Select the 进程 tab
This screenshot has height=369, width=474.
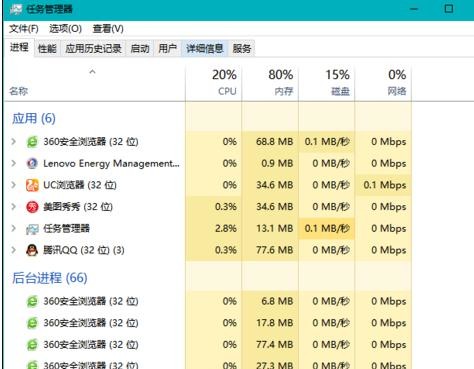pos(19,48)
